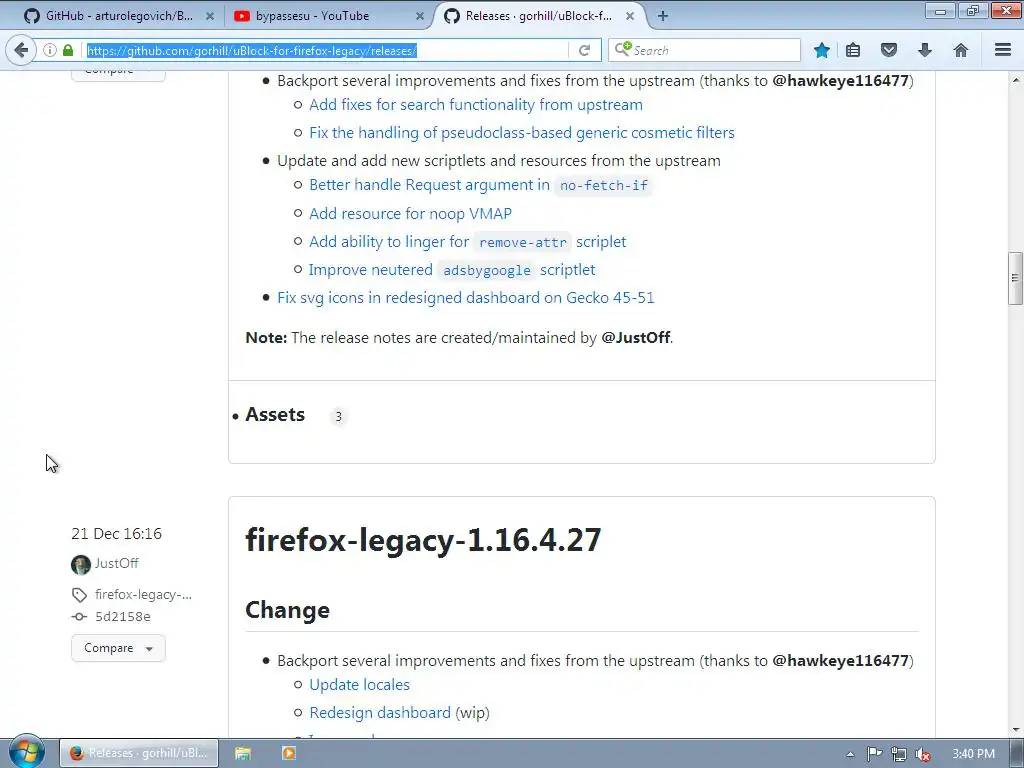Expand the Assets 3 section

[x=275, y=415]
